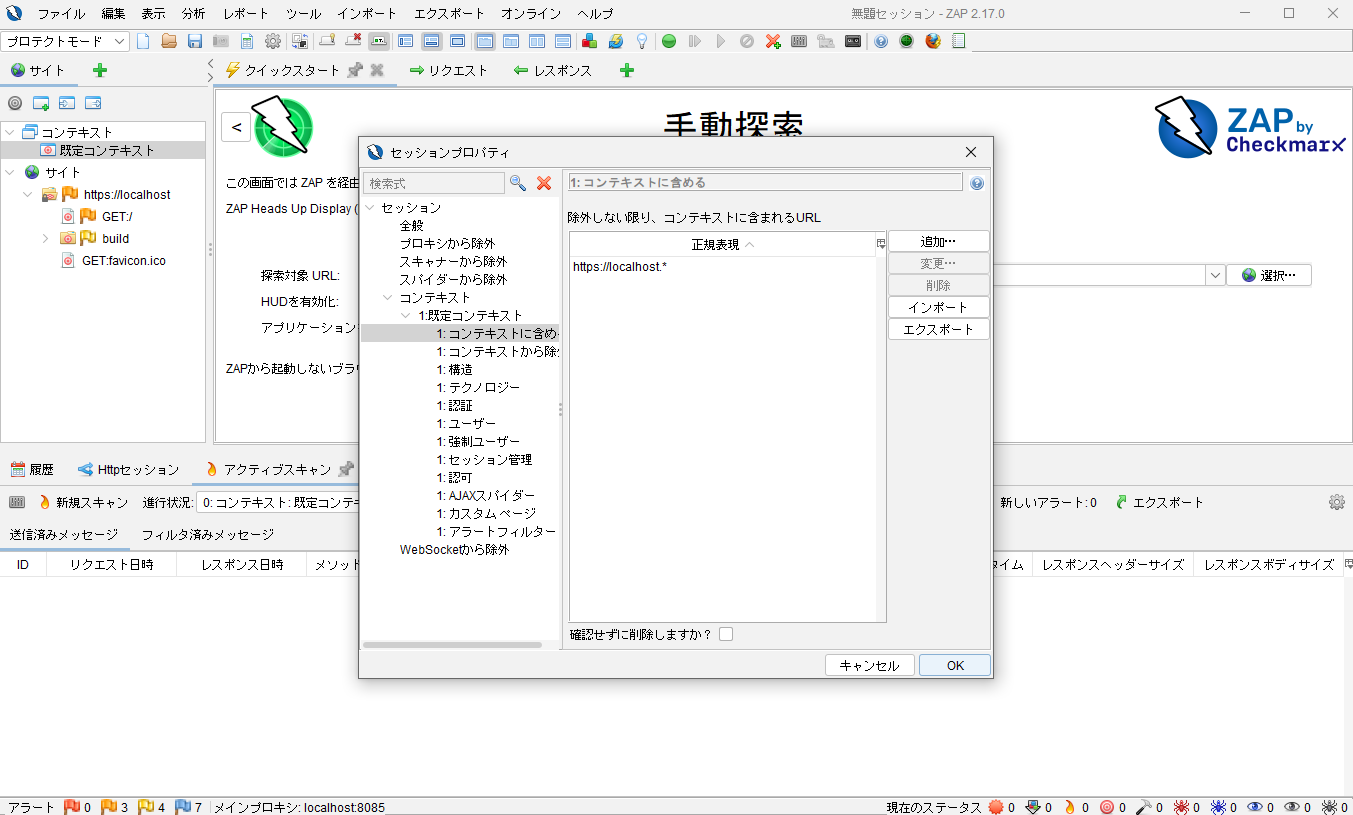
Task: Collapse the 1:既定コンテキスト node in dialog
Action: point(407,315)
